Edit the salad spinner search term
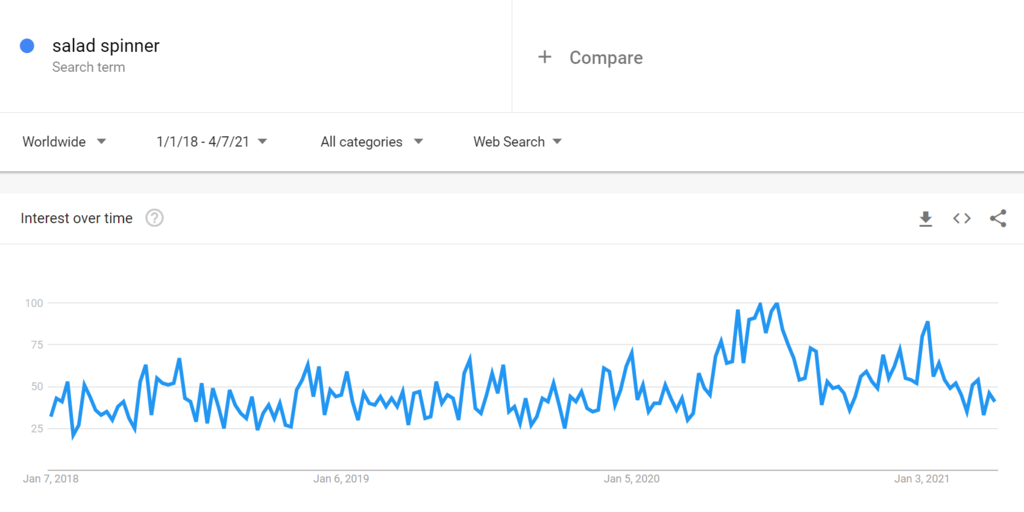 pos(105,46)
